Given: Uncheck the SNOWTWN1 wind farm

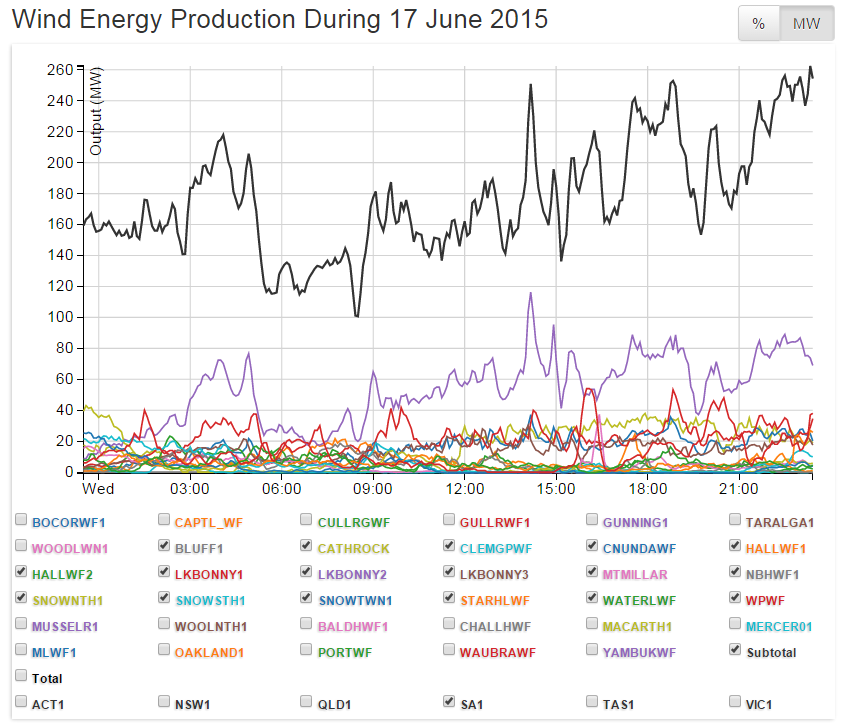Looking at the screenshot, I should tap(308, 599).
